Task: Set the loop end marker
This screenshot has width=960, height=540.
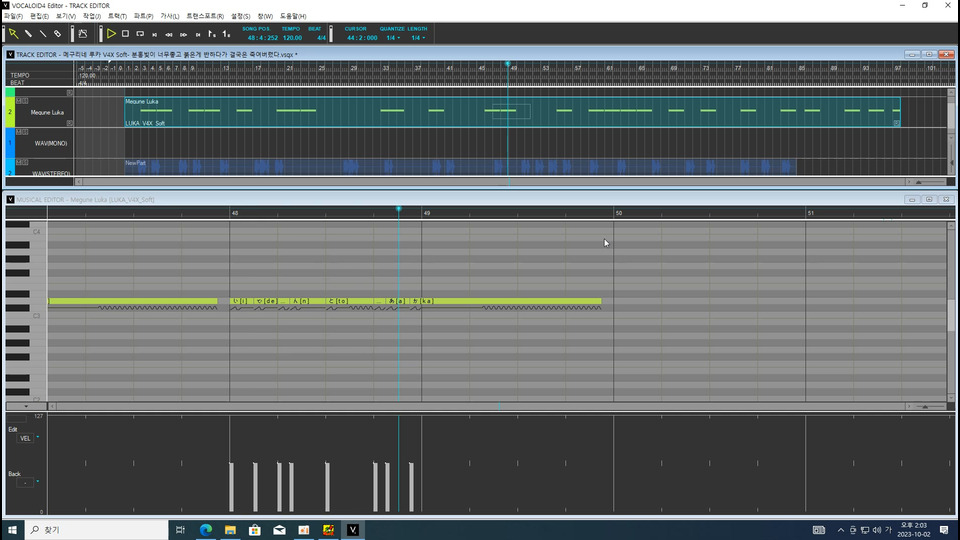Action: 227,34
